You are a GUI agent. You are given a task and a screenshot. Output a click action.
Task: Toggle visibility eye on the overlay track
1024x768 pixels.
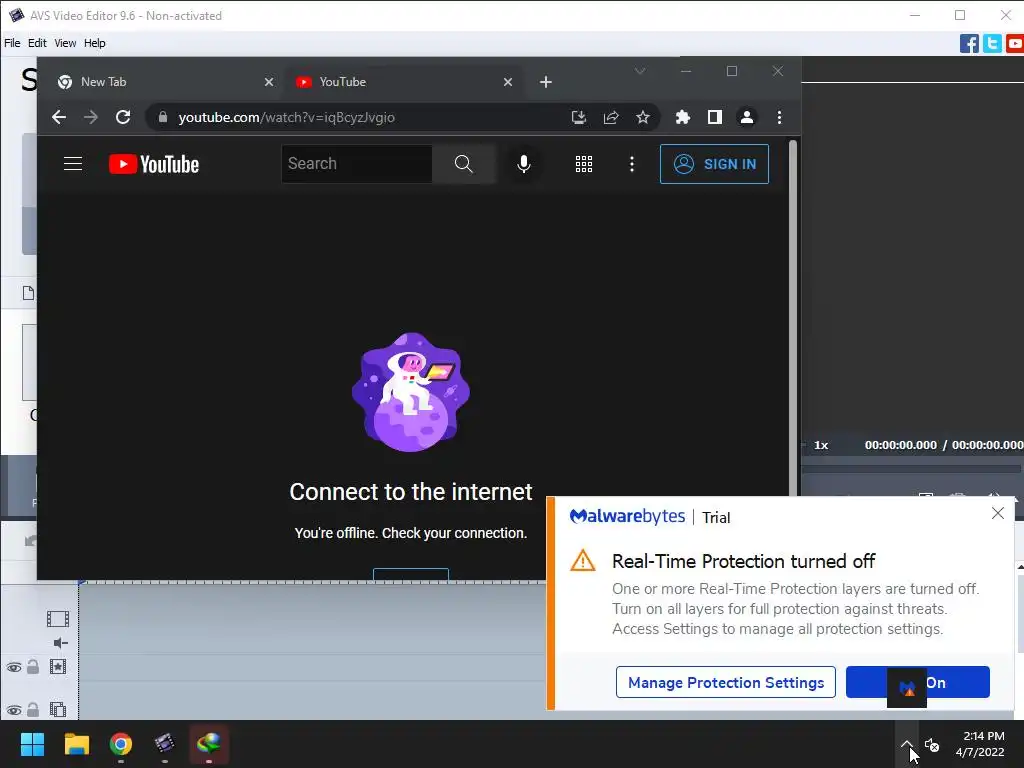pyautogui.click(x=14, y=710)
